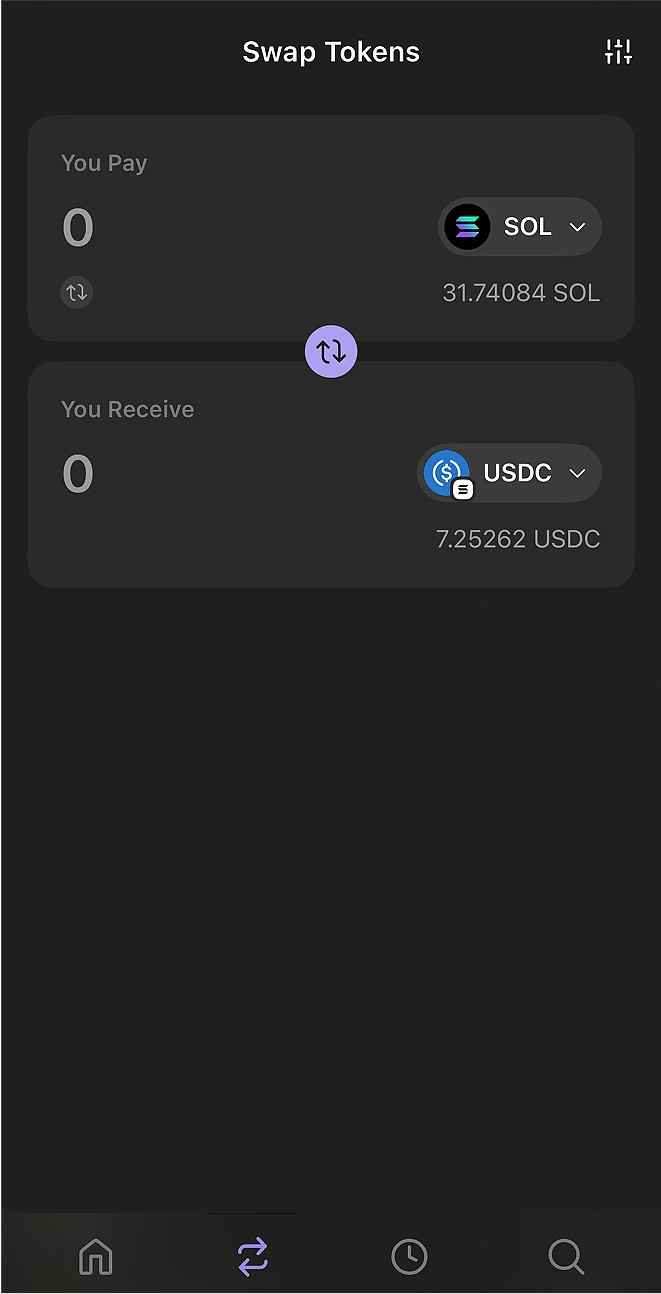Open the USDC token selection dropdown
Image resolution: width=661 pixels, height=1294 pixels.
[509, 473]
